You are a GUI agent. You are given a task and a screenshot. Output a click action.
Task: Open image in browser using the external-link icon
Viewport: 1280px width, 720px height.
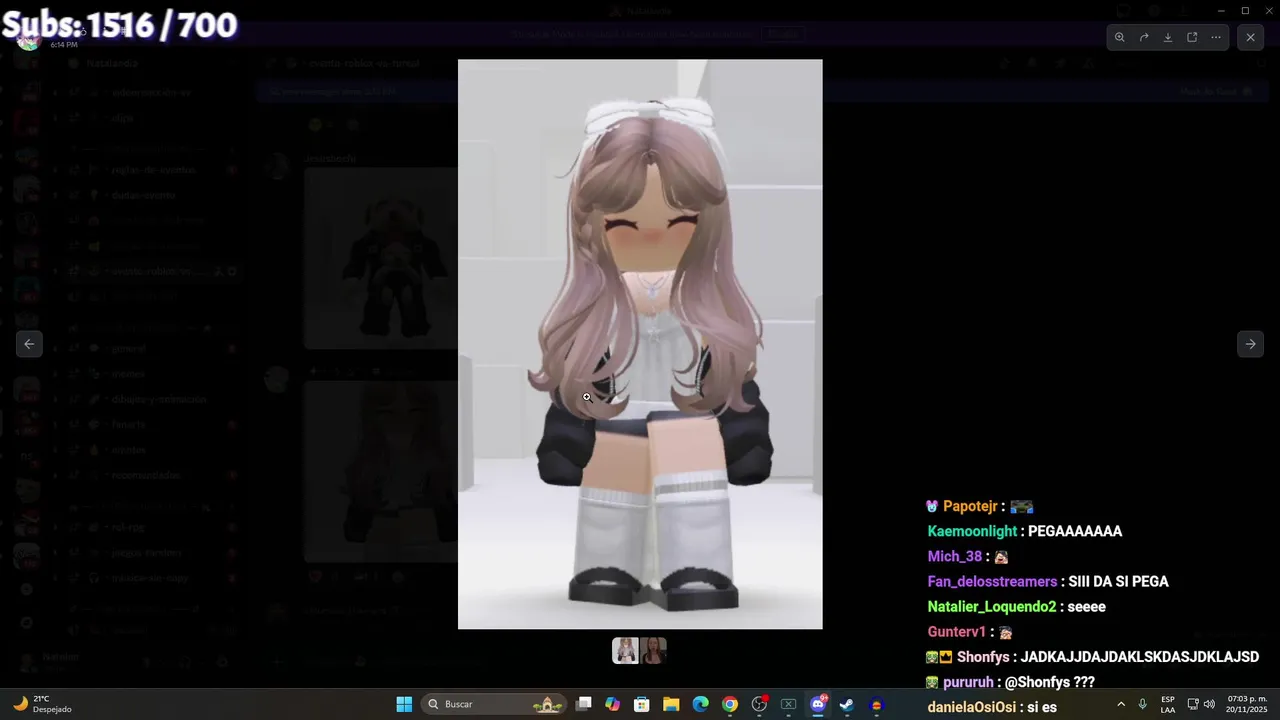(x=1192, y=37)
